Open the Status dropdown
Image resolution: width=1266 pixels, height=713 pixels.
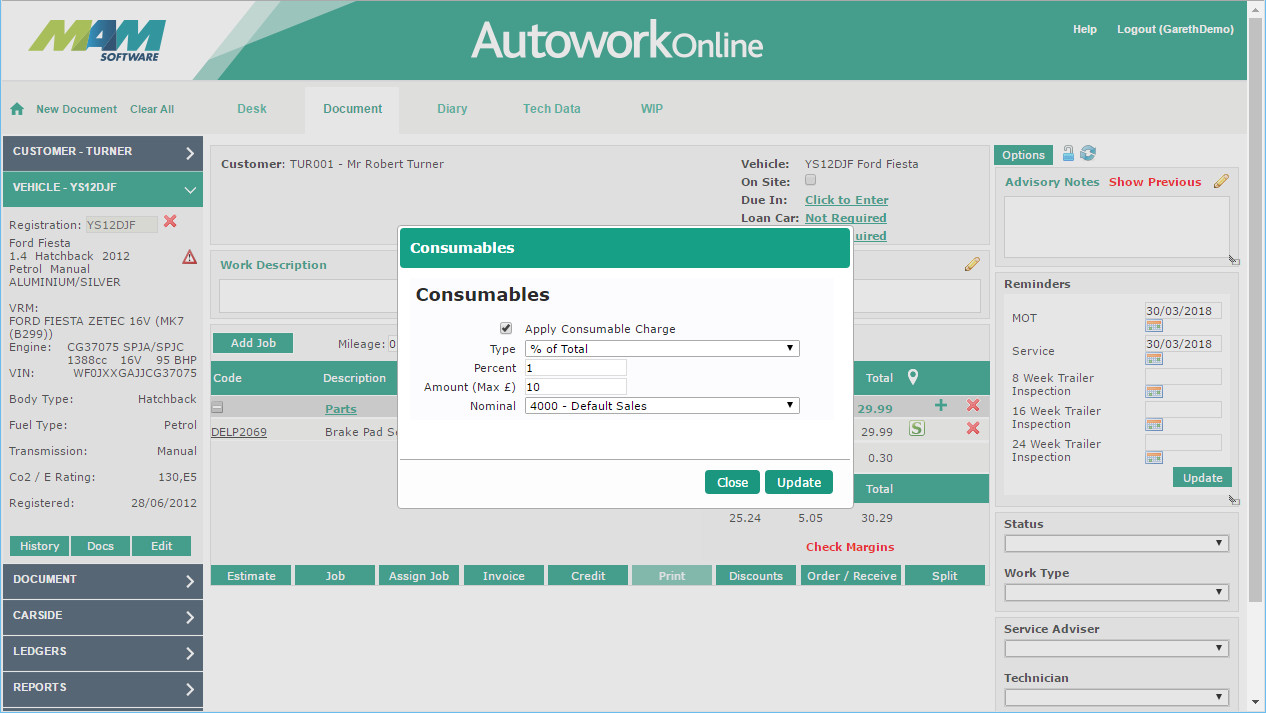(x=1116, y=543)
